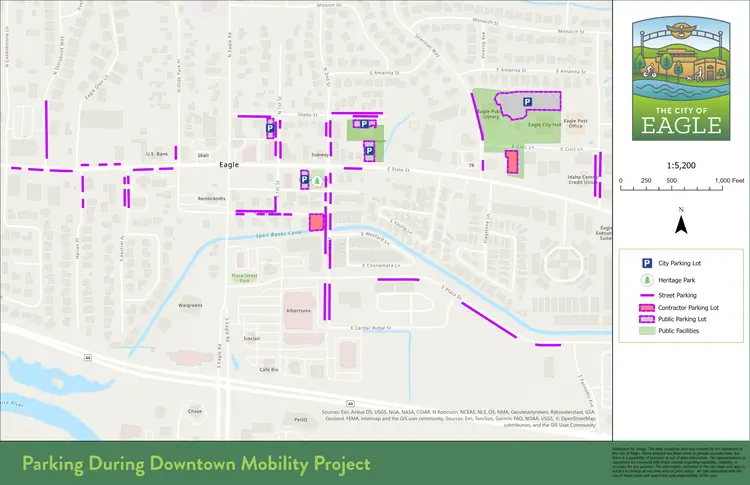Click the parking icon just south of Idaho St
Viewport: 750px width, 485px height.
271,128
